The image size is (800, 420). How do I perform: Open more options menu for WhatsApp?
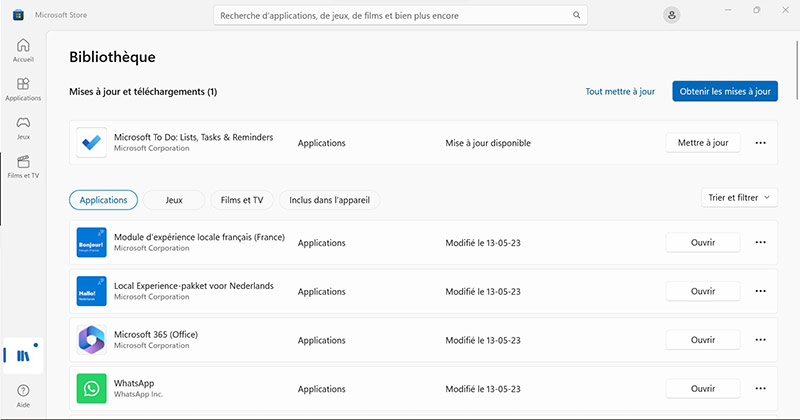coord(760,388)
